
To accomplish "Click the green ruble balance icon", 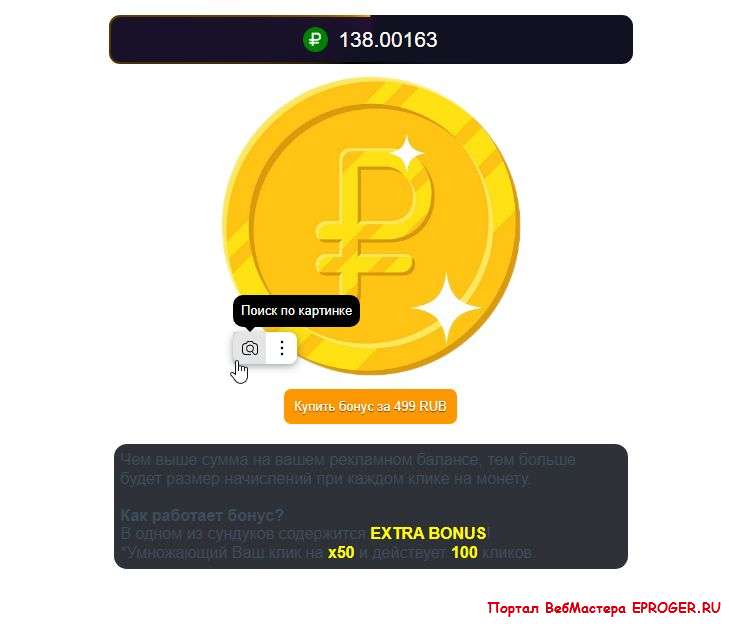I will coord(315,40).
